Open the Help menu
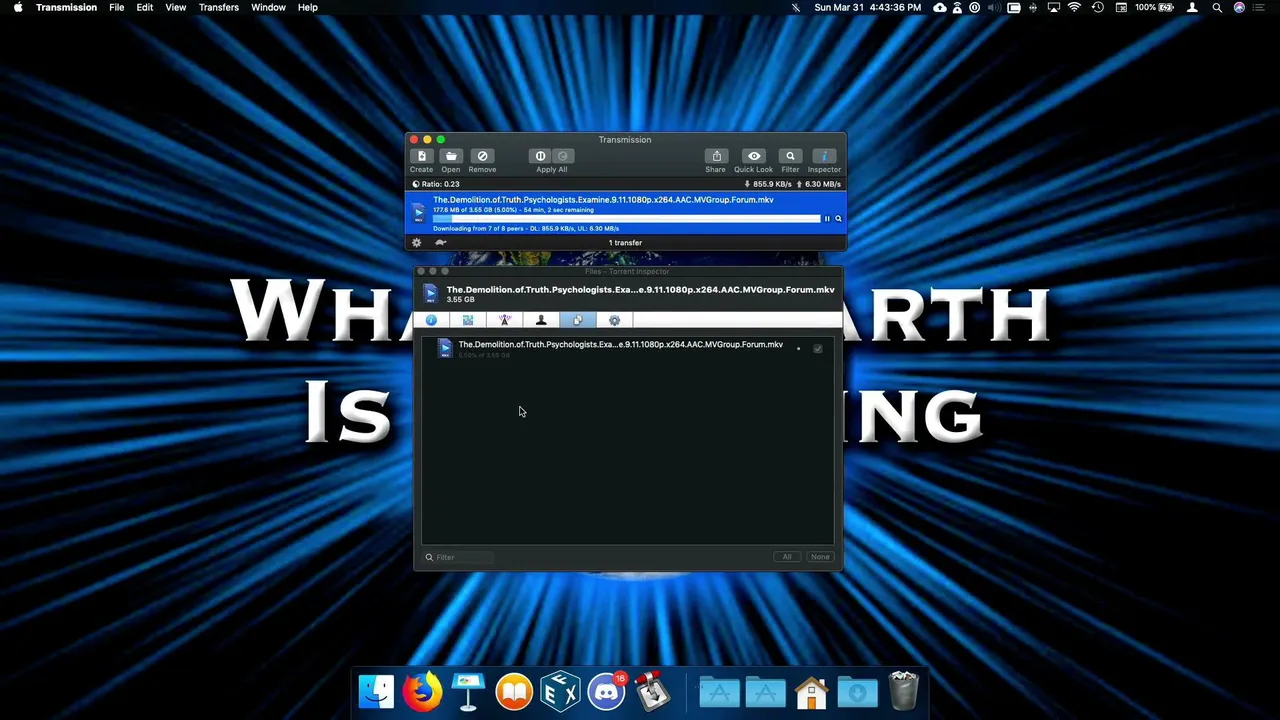This screenshot has width=1280, height=720. [x=308, y=8]
